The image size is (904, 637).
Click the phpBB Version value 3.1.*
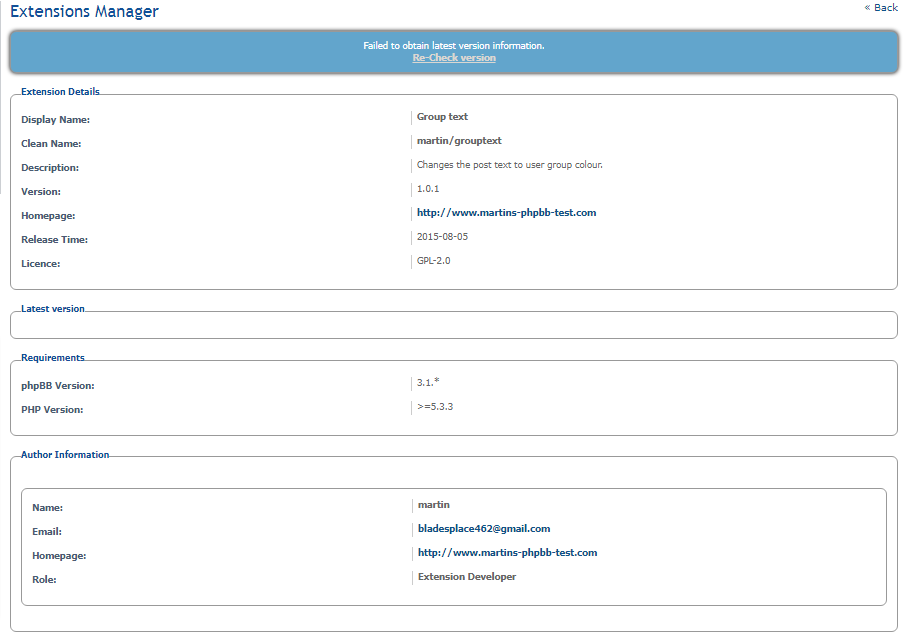pos(428,383)
